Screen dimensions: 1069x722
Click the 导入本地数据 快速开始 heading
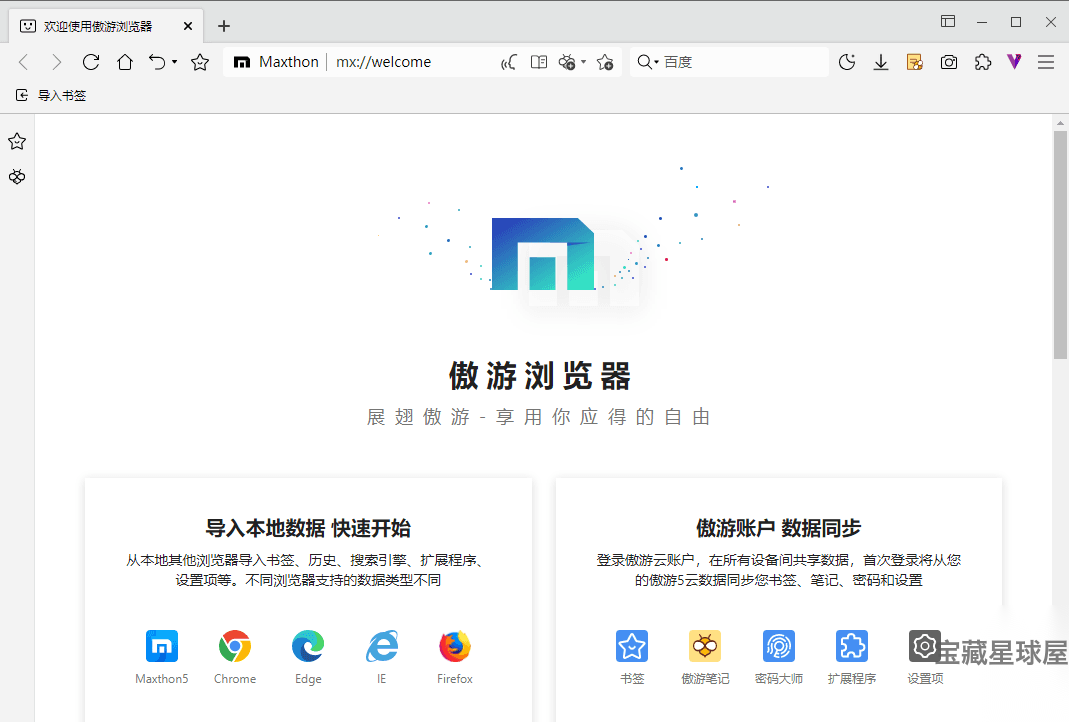pos(308,528)
